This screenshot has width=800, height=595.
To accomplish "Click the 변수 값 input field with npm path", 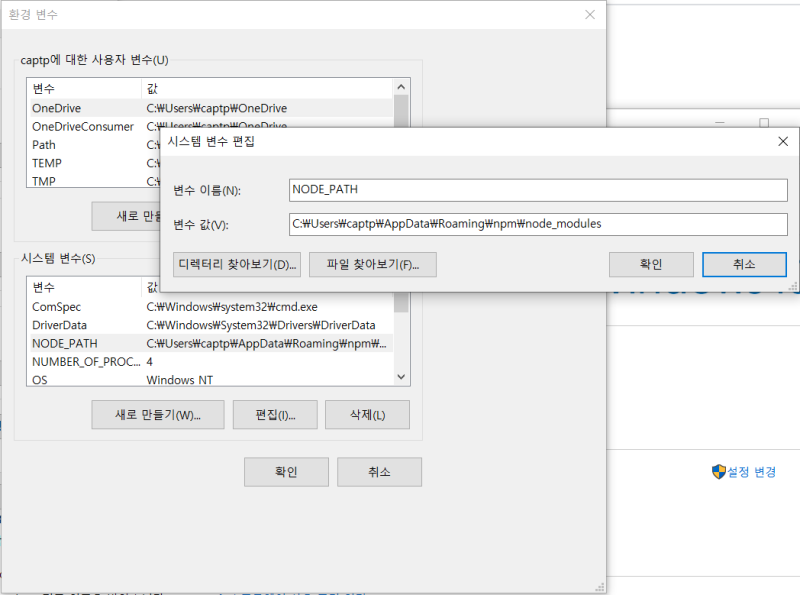I will coord(538,224).
